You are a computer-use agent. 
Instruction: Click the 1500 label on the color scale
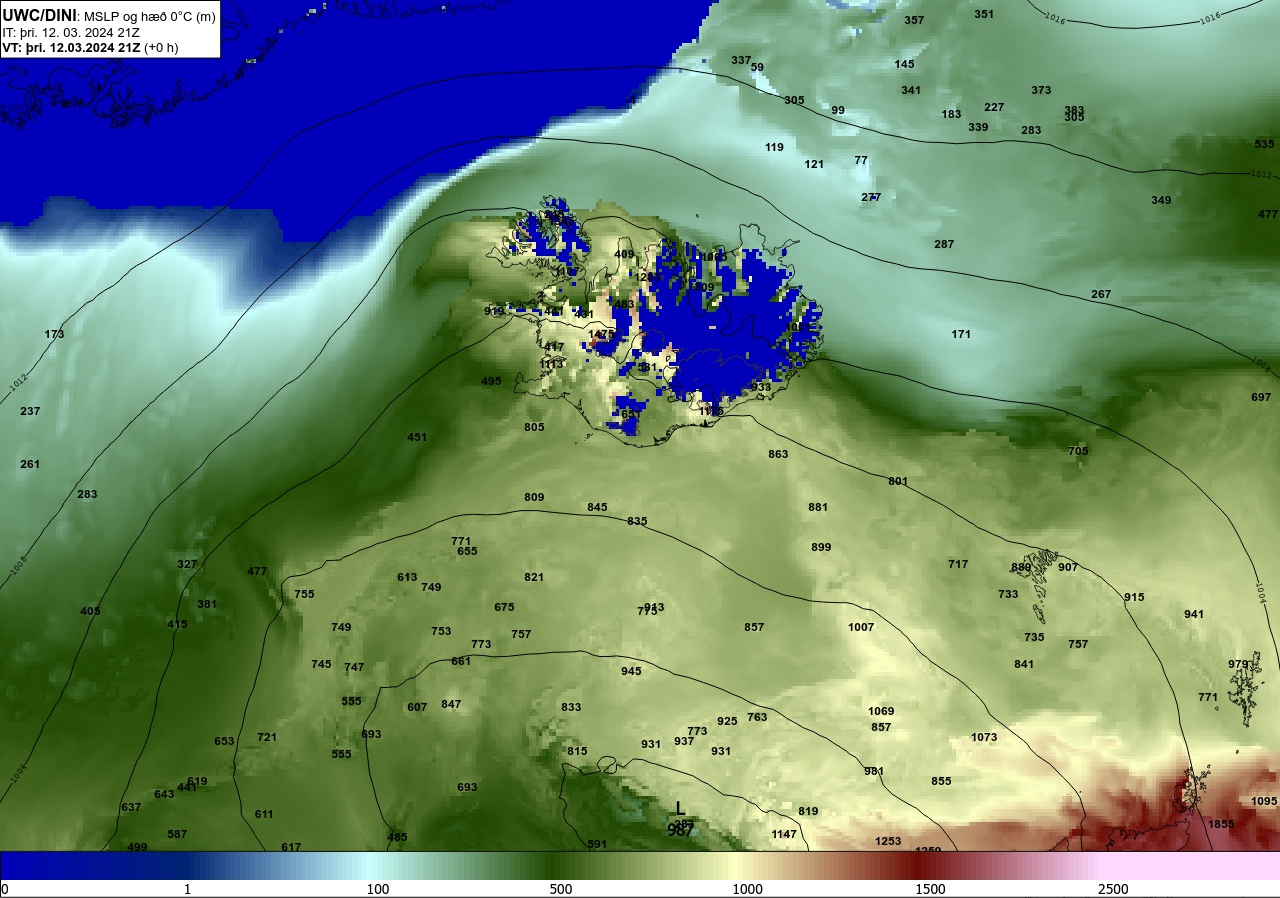[930, 889]
